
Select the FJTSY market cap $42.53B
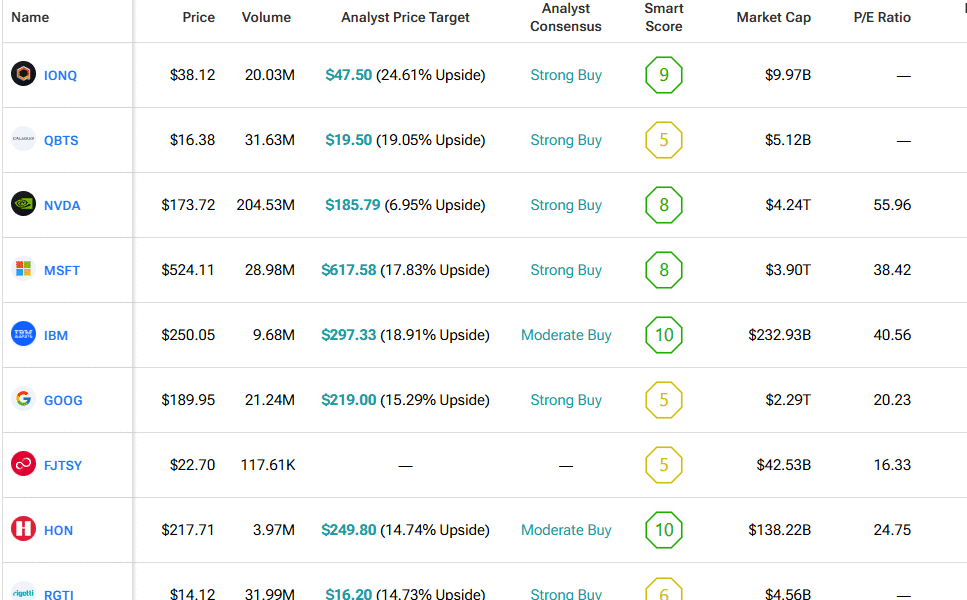784,464
